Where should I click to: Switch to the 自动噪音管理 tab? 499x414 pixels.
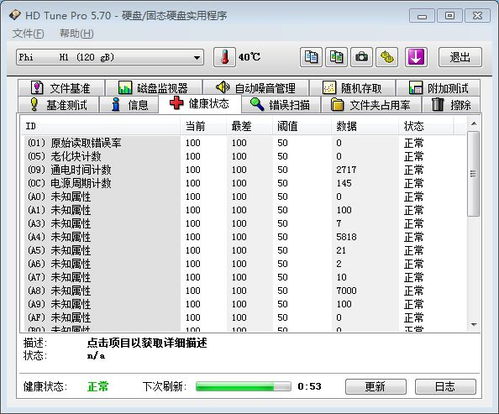(256, 88)
